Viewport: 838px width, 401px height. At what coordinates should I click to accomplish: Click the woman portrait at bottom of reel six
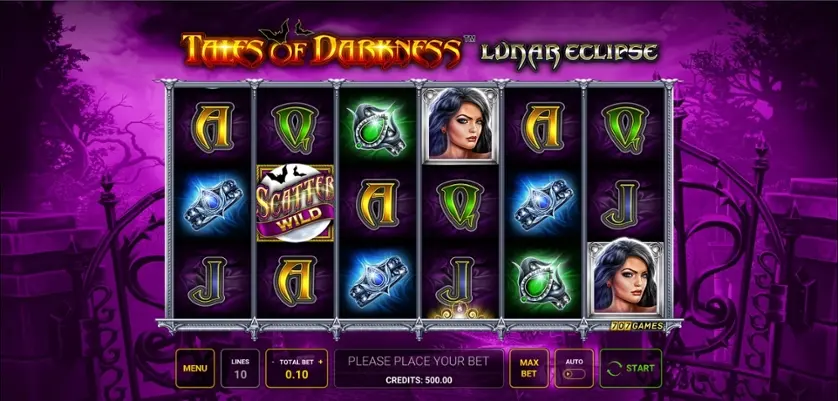point(625,279)
